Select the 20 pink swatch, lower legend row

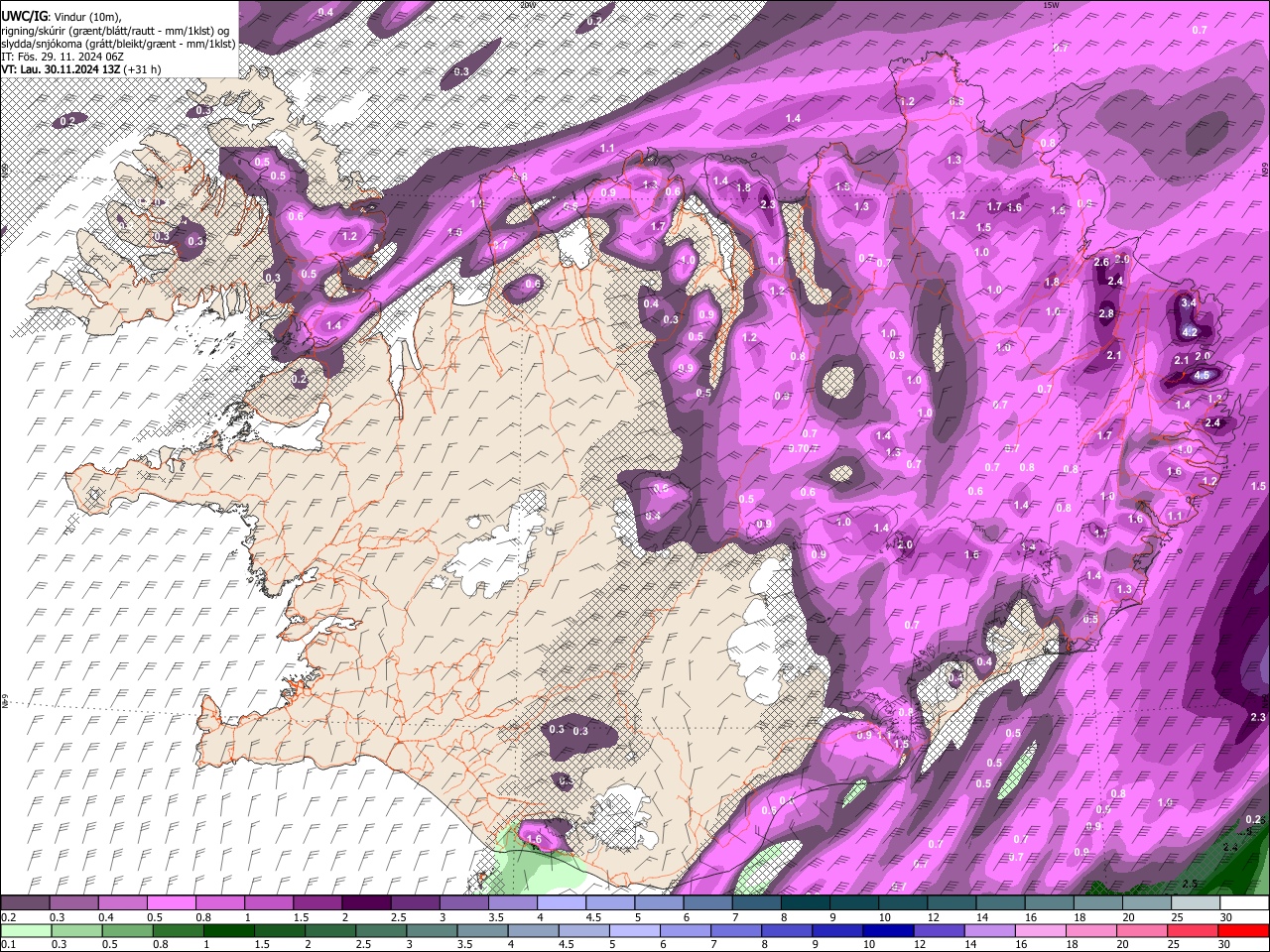(x=1141, y=931)
